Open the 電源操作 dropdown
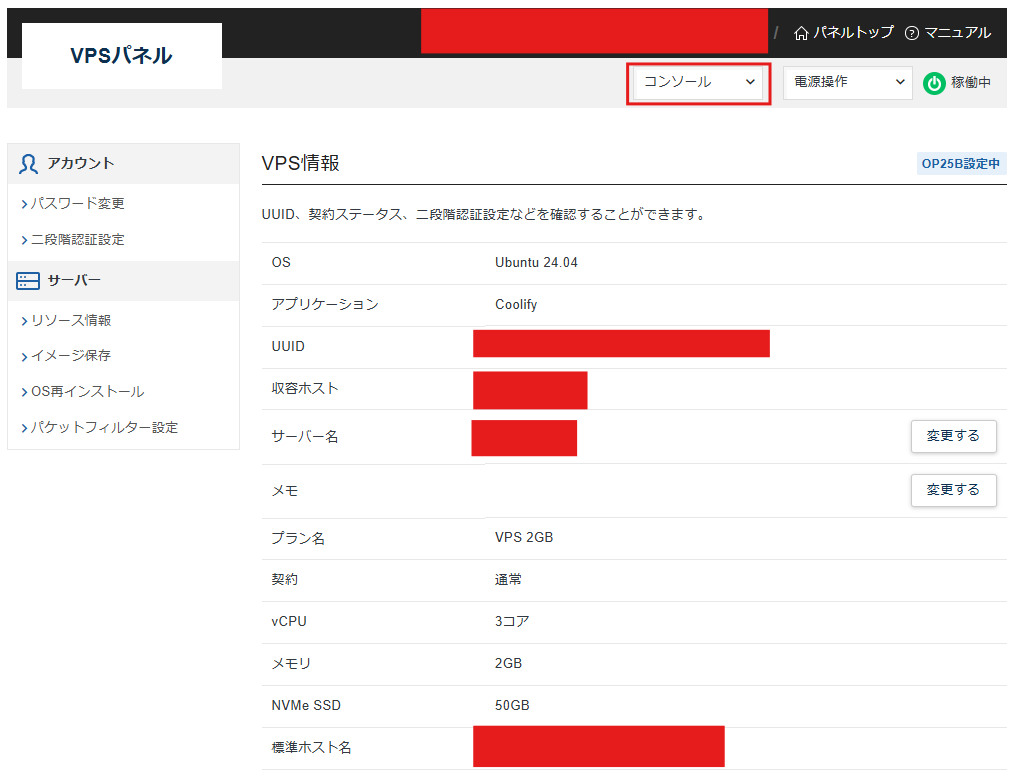The image size is (1033, 774). tap(847, 82)
